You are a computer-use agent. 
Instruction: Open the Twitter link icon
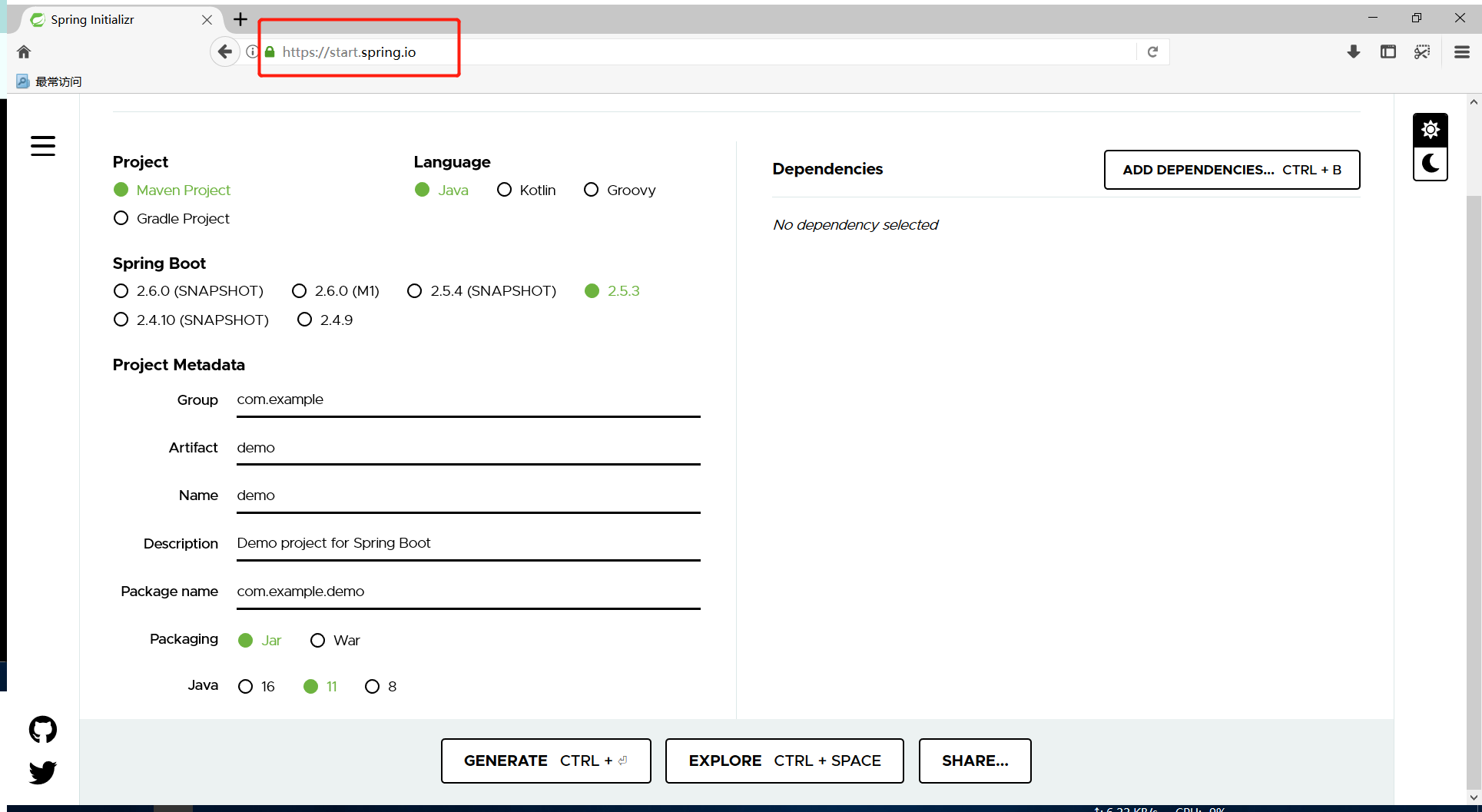point(43,772)
